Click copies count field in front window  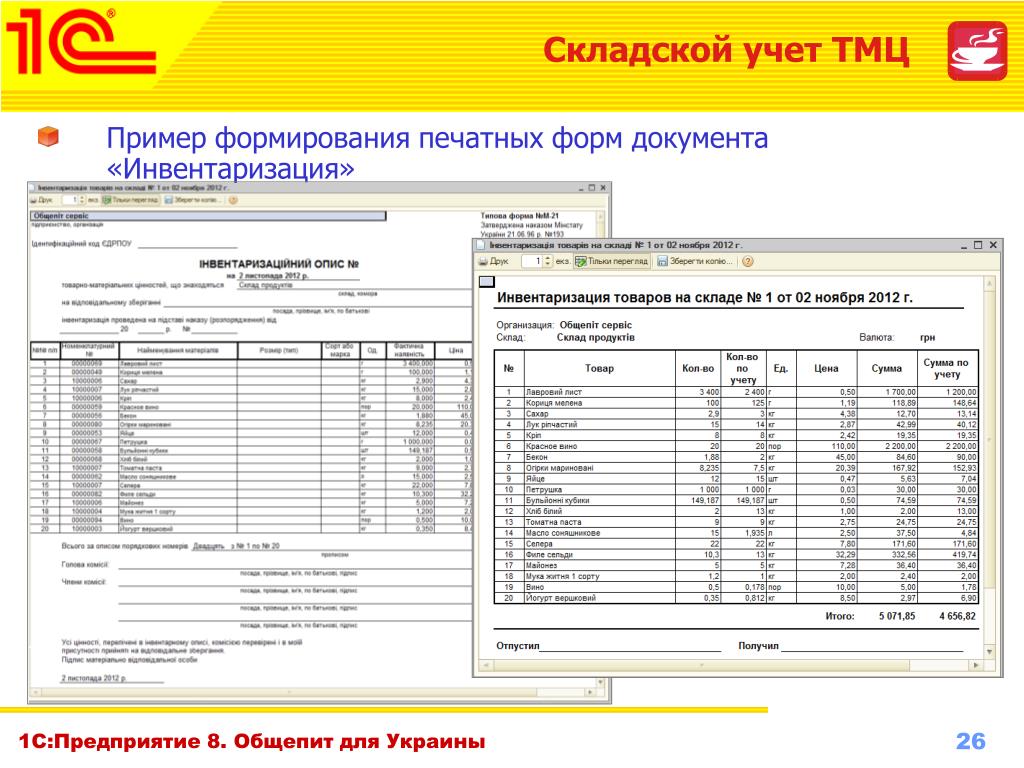click(532, 261)
